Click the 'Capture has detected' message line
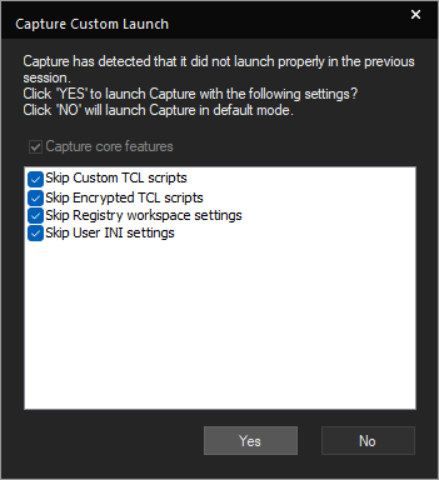Viewport: 439px width, 480px height. [x=219, y=62]
